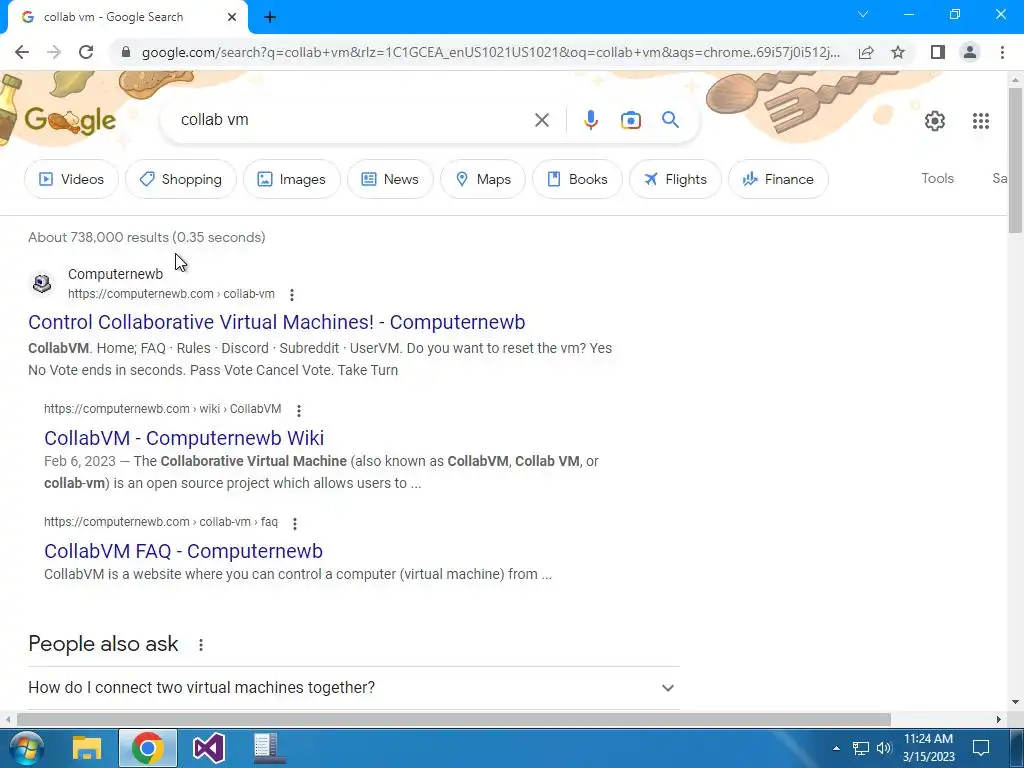Open Control Collaborative Virtual Machines! link
Screen dimensions: 1024x768
(x=277, y=322)
